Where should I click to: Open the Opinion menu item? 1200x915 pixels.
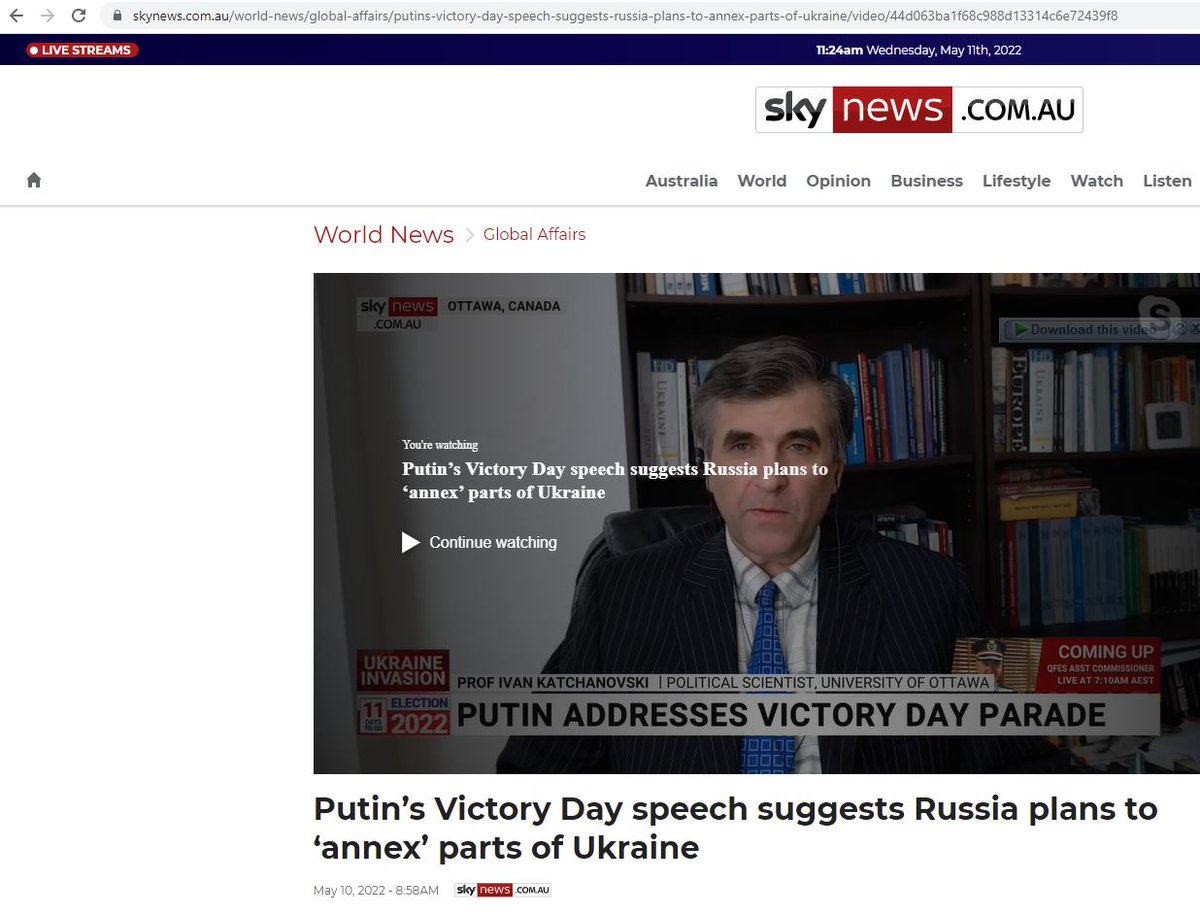pos(838,181)
